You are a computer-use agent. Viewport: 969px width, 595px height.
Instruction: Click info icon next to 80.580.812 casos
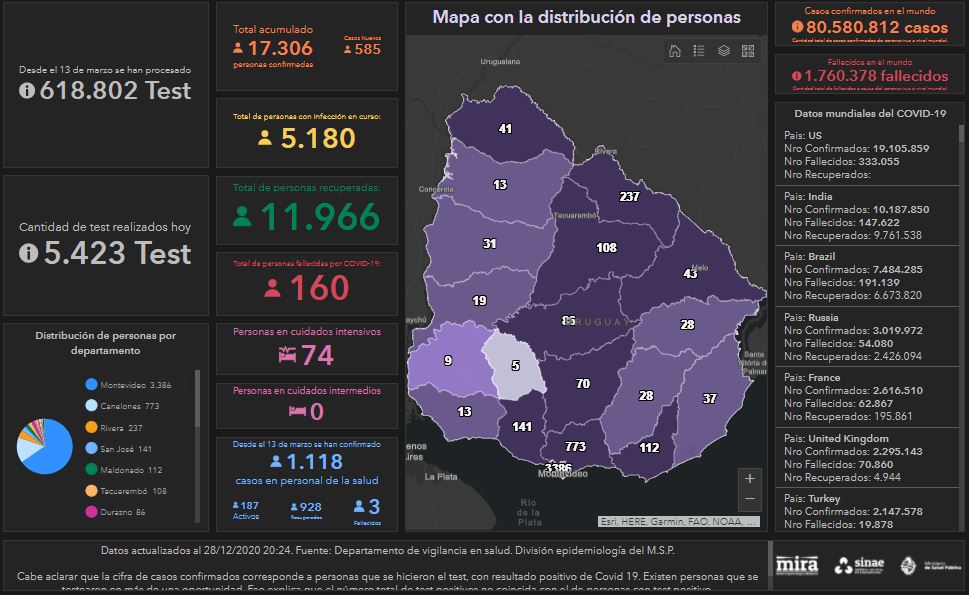pyautogui.click(x=796, y=27)
